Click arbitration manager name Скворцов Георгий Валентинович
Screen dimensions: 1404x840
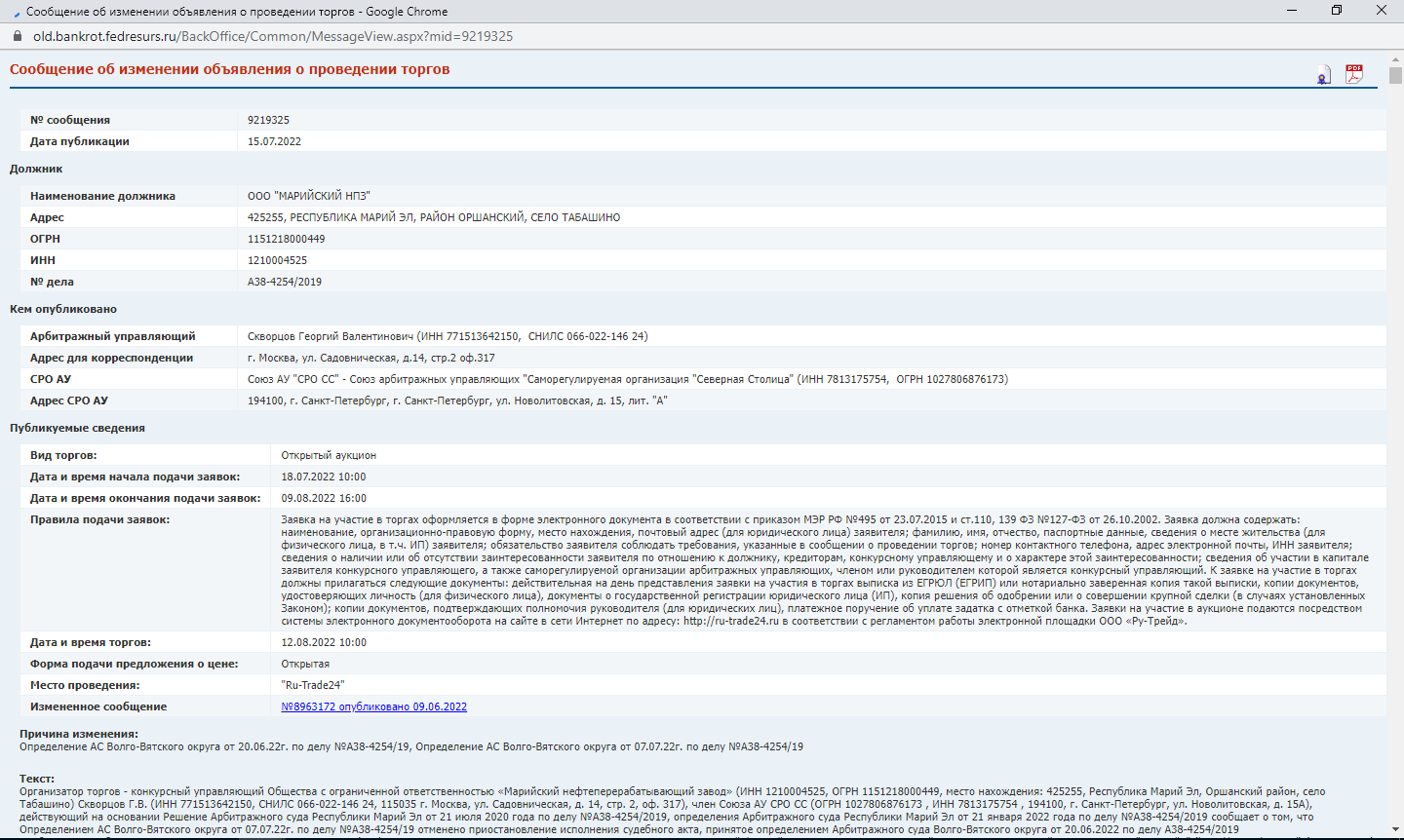pos(331,336)
